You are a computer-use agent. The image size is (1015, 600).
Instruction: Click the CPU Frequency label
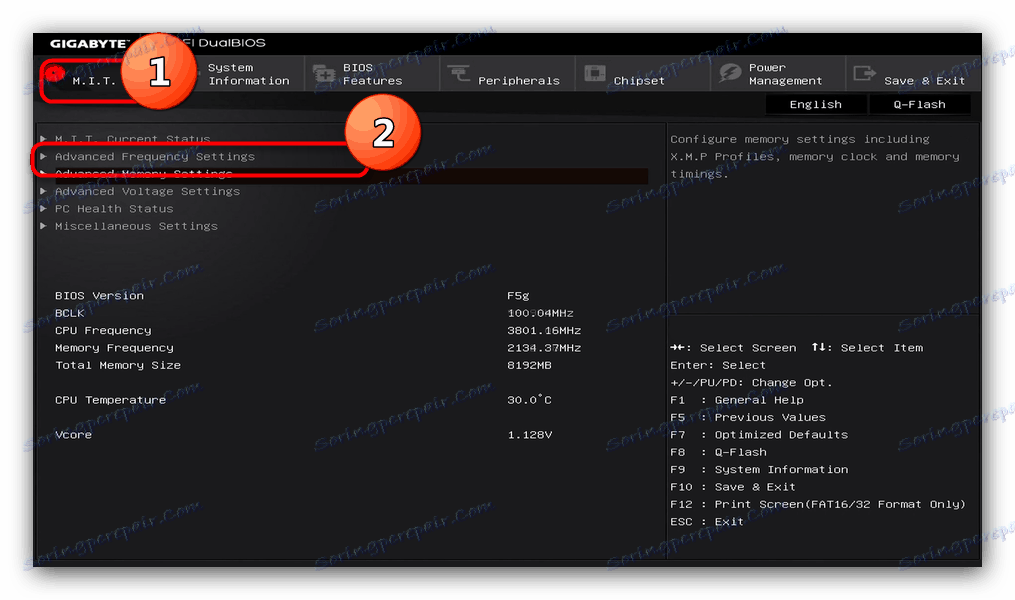pos(103,330)
